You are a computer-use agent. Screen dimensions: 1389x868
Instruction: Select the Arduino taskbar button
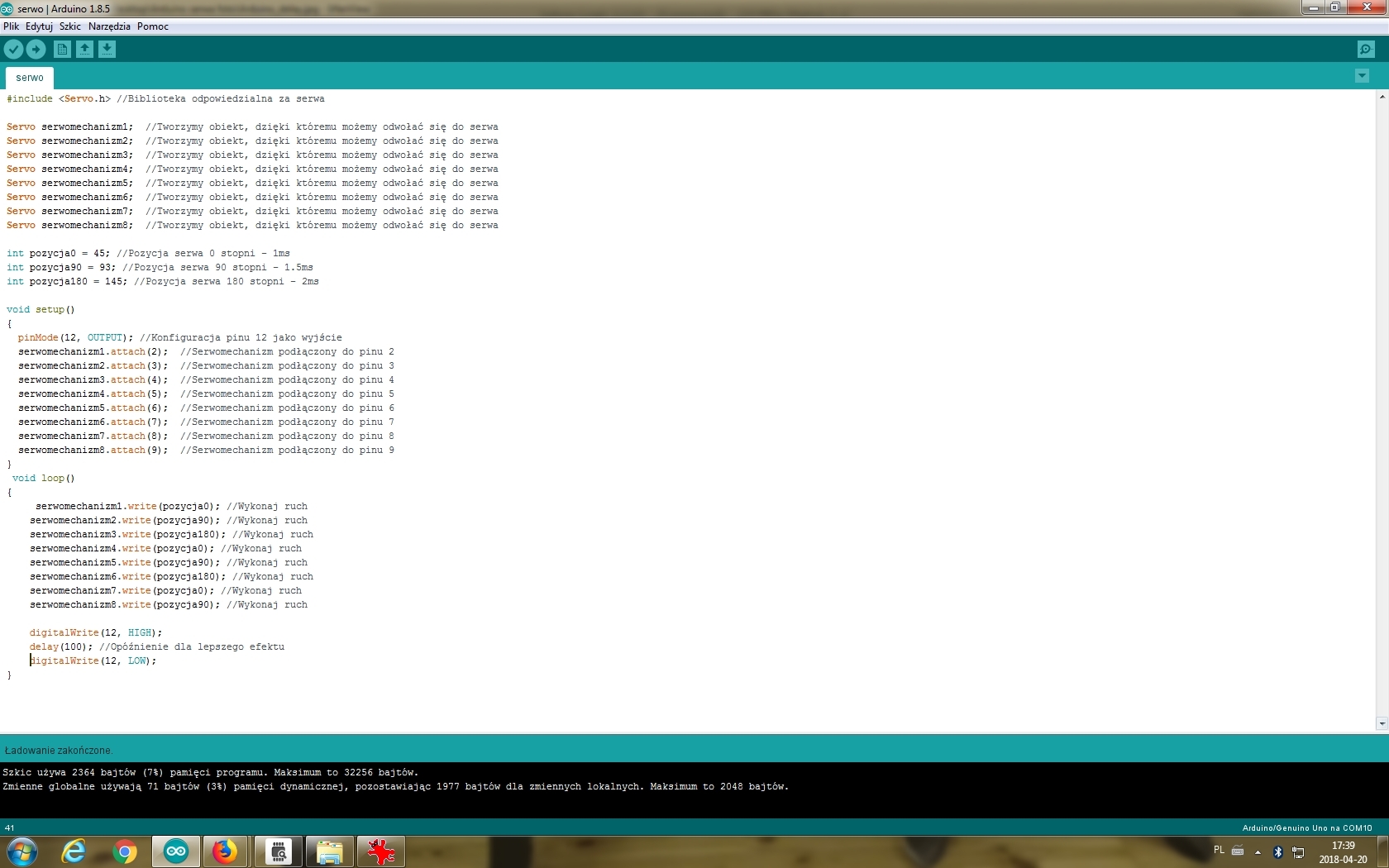coord(176,851)
